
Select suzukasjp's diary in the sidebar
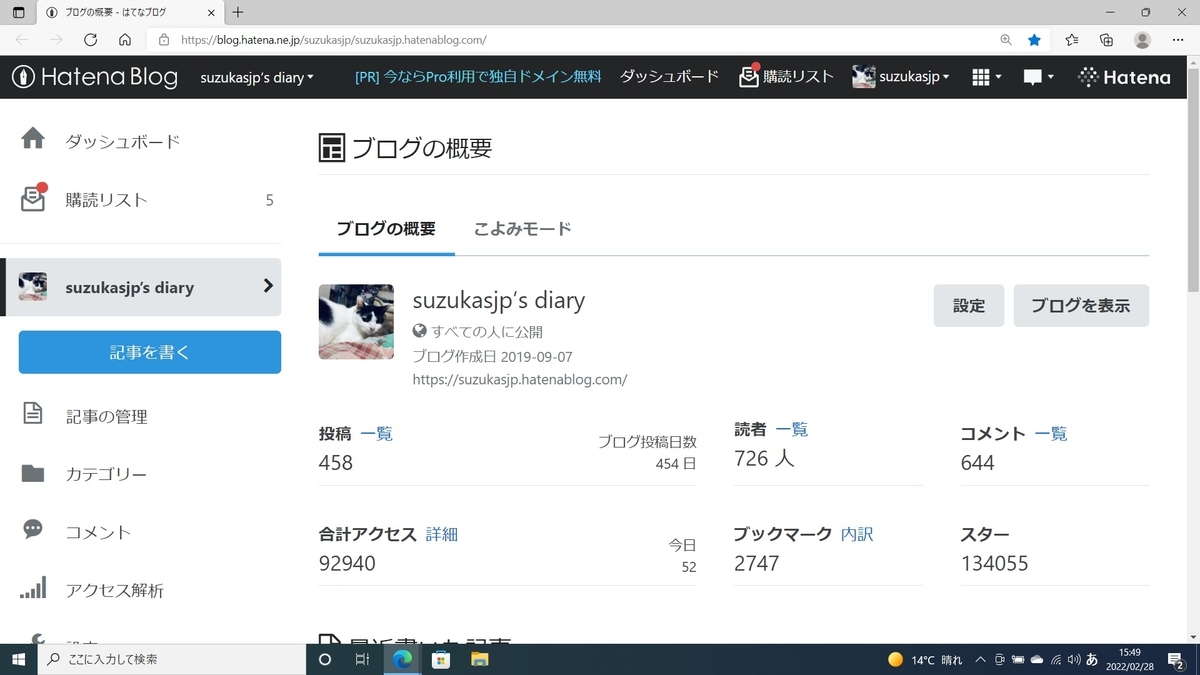(x=143, y=287)
